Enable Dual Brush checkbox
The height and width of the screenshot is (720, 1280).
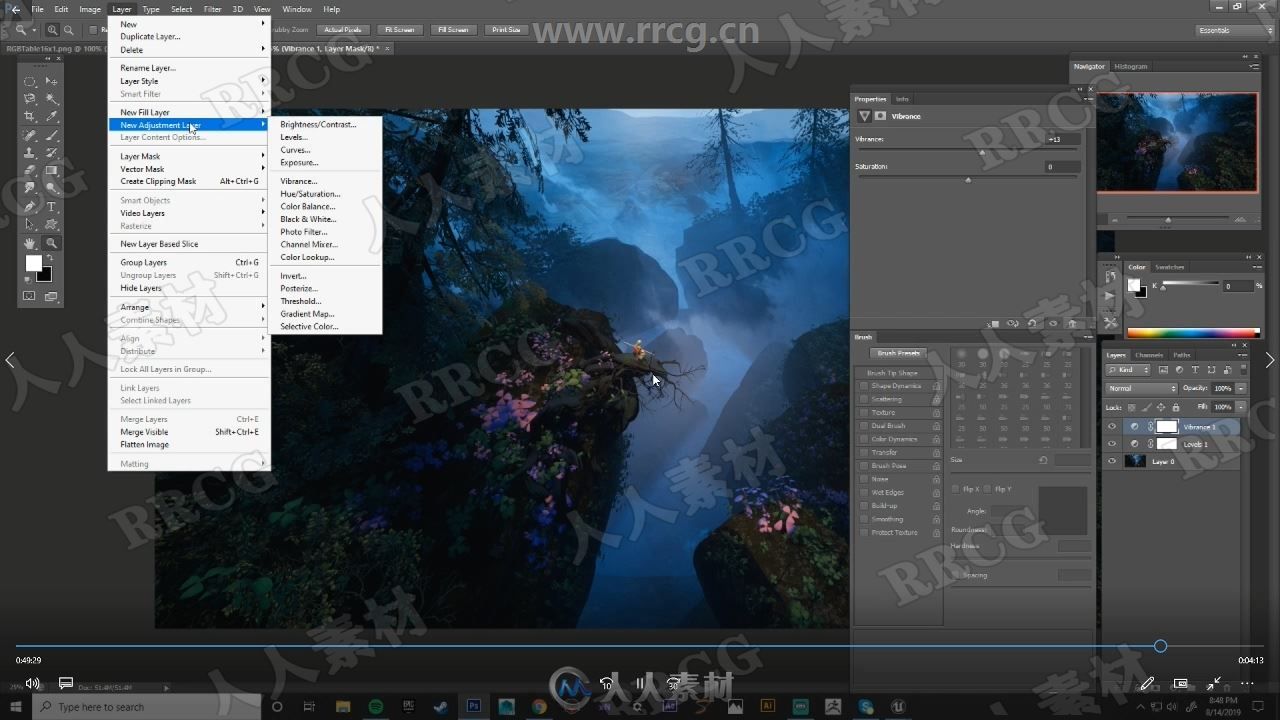coord(864,426)
